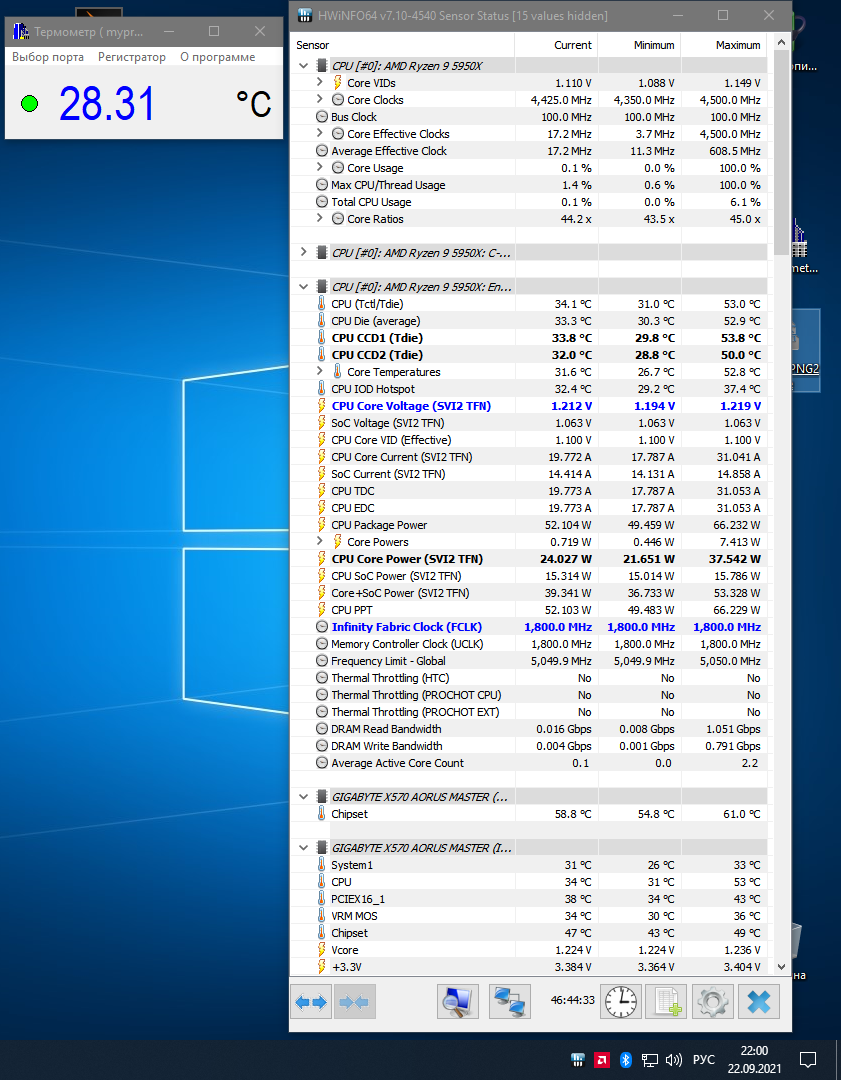This screenshot has height=1080, width=841.
Task: Select the Total CPU Usage row
Action: (529, 202)
